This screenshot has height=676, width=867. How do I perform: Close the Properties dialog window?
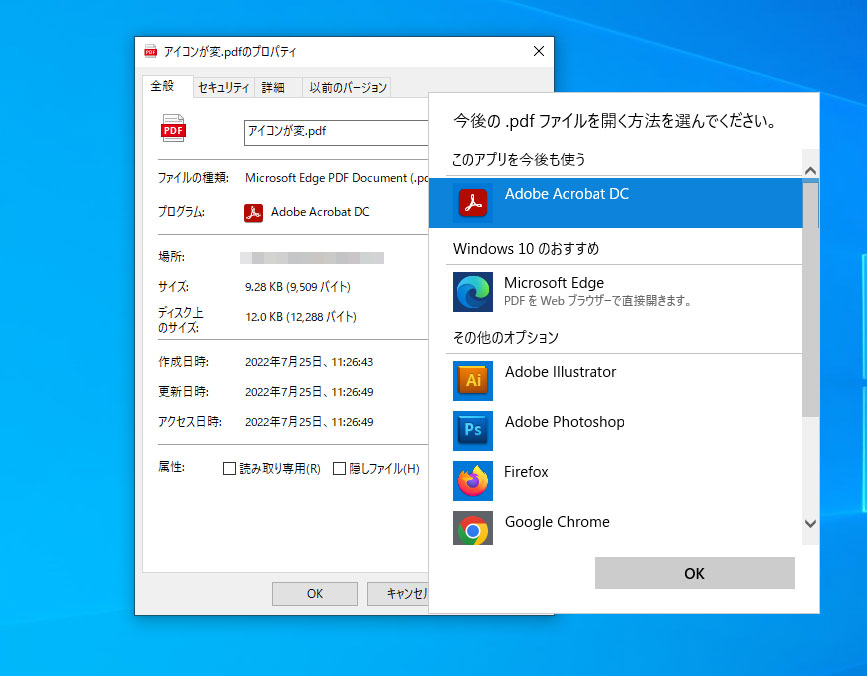539,51
